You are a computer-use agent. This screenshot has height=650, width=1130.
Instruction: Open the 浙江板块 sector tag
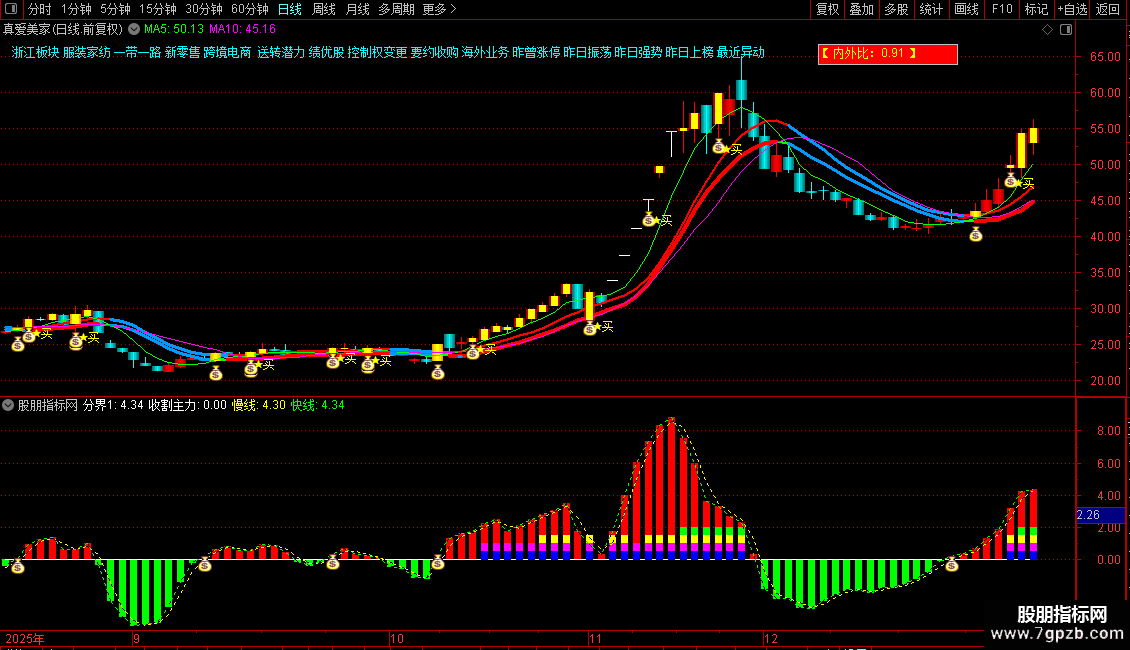click(35, 53)
